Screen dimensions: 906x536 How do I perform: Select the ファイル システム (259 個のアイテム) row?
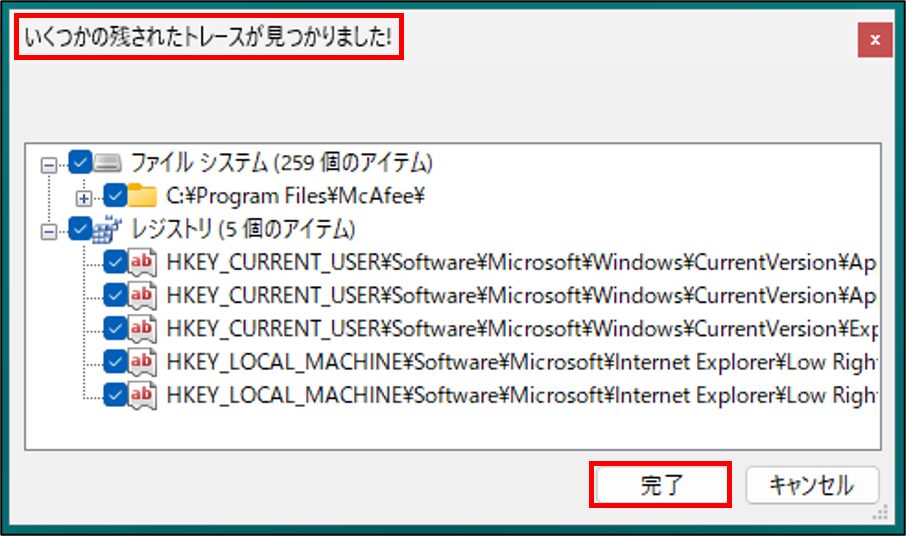(279, 162)
